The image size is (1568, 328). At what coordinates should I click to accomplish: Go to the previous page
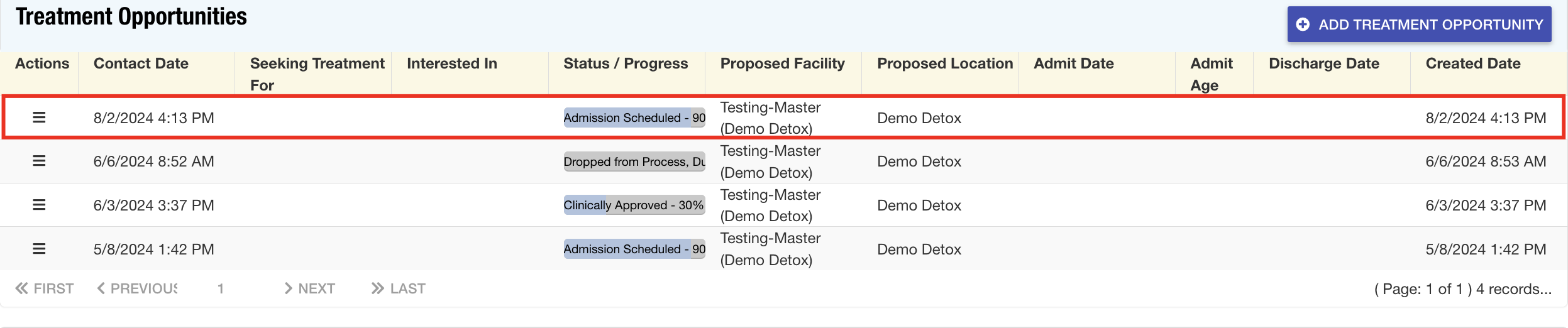tap(137, 288)
